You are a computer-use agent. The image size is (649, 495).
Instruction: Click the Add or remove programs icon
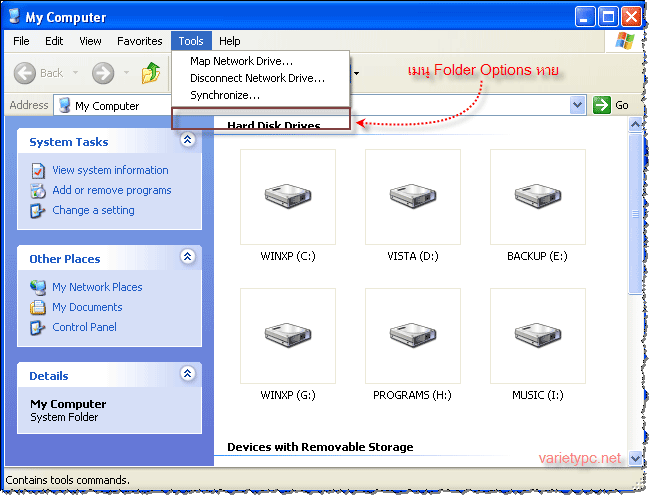[x=38, y=190]
